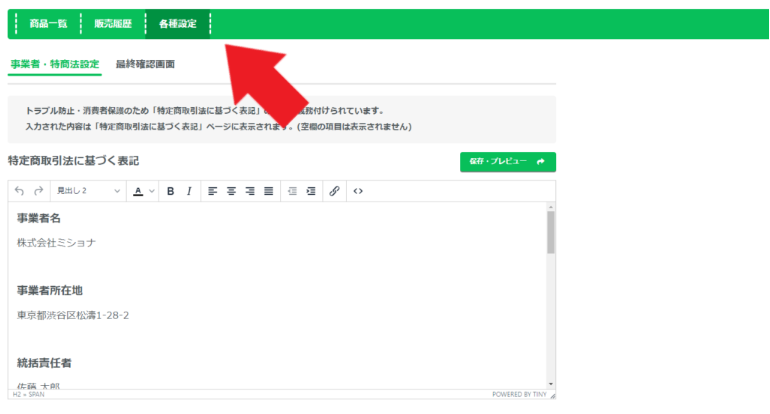770x414 pixels.
Task: Click the 事業者所在地 heading
Action: pyautogui.click(x=50, y=291)
